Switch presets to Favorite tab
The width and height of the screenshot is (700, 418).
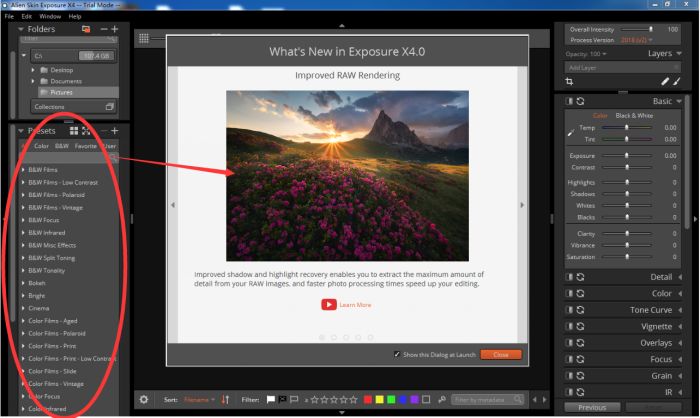pyautogui.click(x=85, y=146)
